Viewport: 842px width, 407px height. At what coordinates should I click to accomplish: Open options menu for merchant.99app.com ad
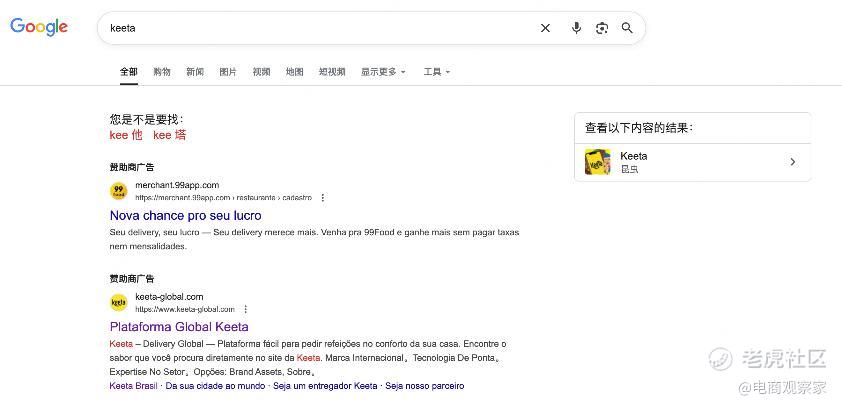(323, 198)
